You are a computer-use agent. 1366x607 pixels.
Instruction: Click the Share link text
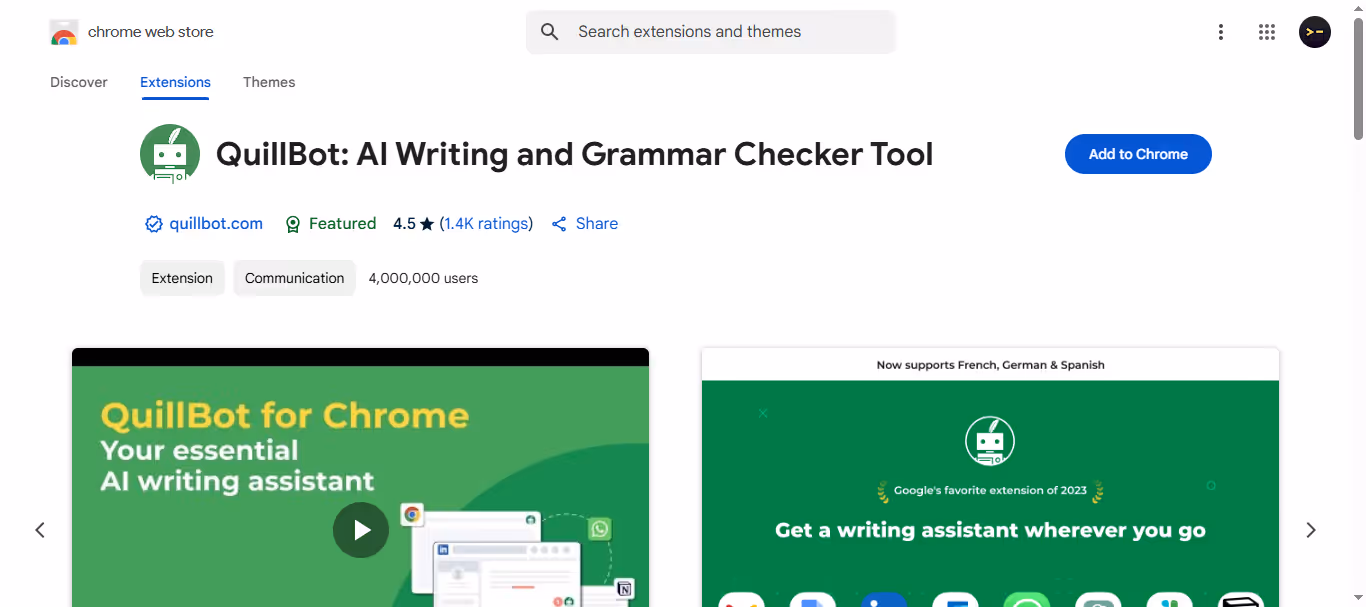[597, 224]
